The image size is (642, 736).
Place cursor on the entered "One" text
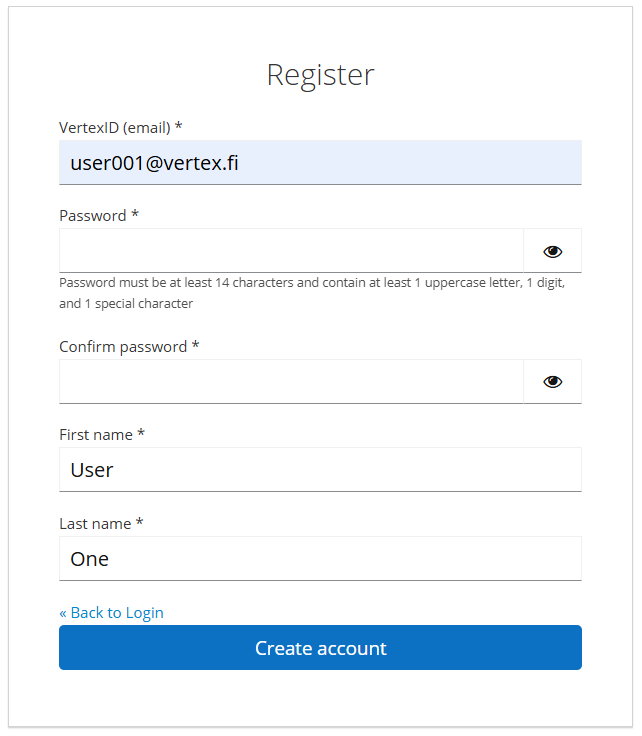[90, 558]
